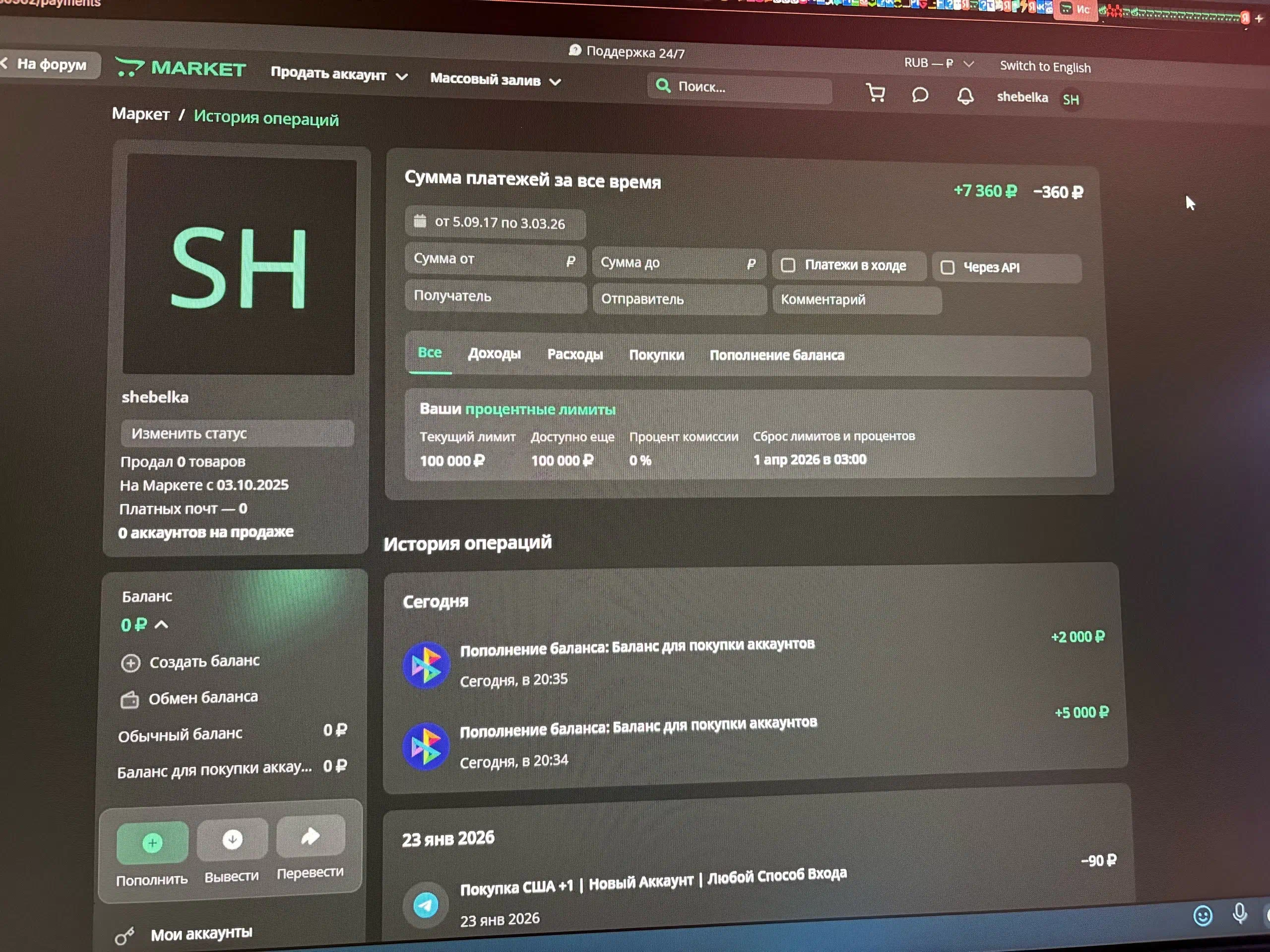Open the shopping cart icon

[x=876, y=94]
